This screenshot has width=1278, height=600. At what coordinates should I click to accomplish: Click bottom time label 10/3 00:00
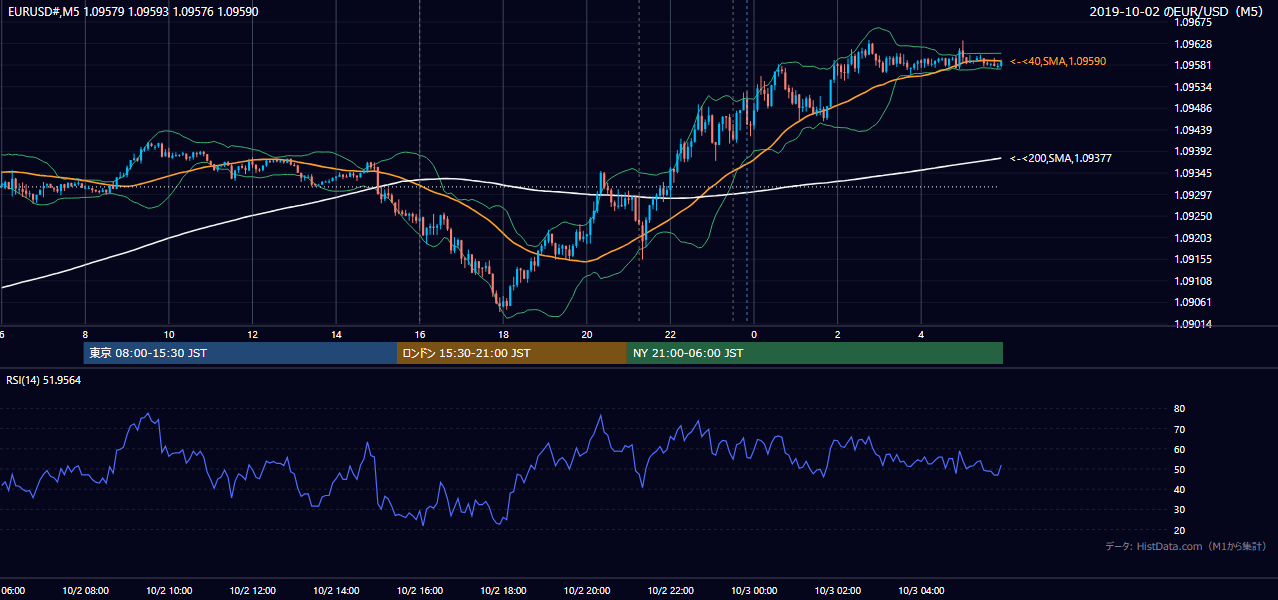pos(754,591)
